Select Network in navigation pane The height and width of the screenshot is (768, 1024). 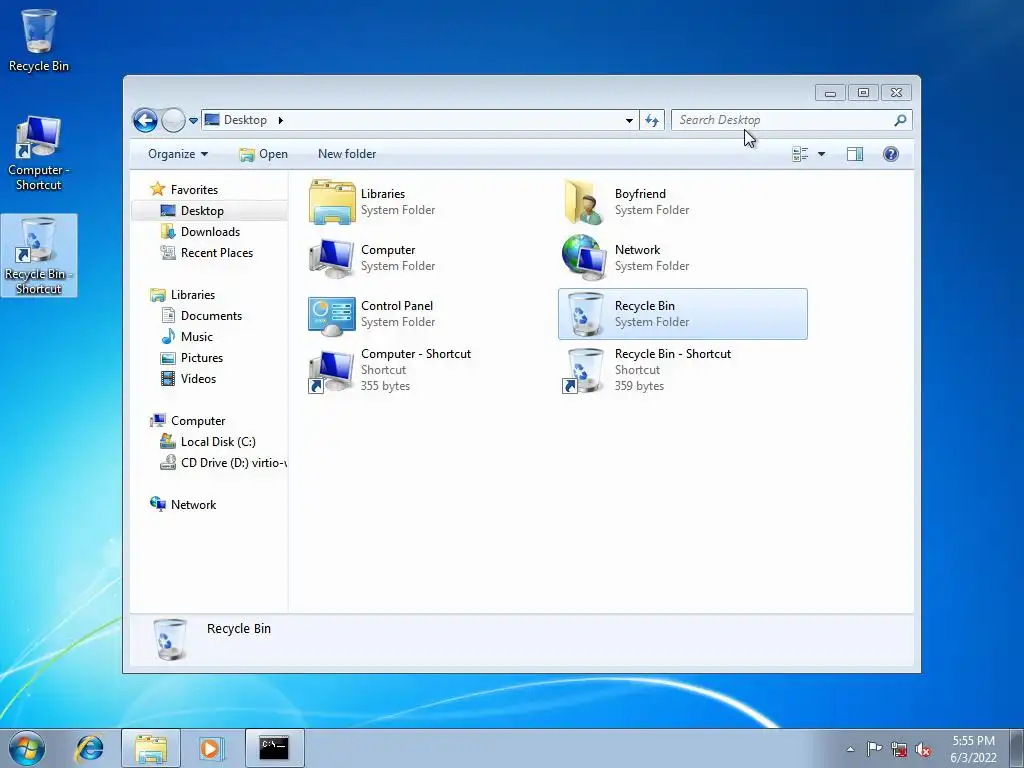tap(193, 504)
